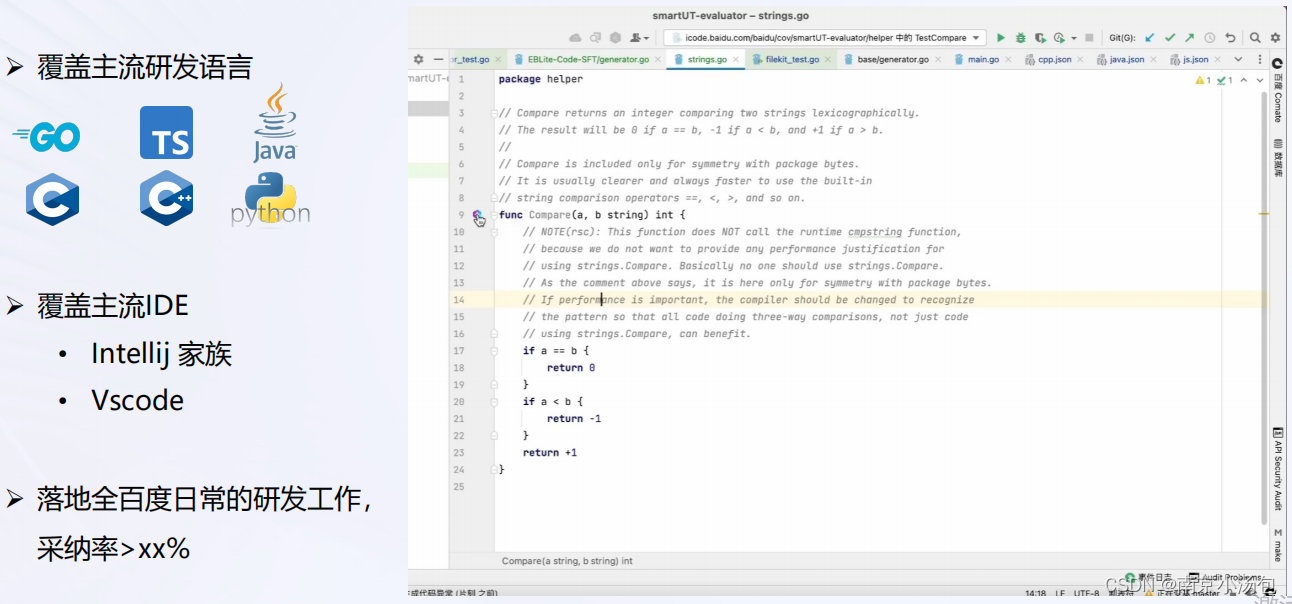Start debugging with the bug icon

[1020, 38]
